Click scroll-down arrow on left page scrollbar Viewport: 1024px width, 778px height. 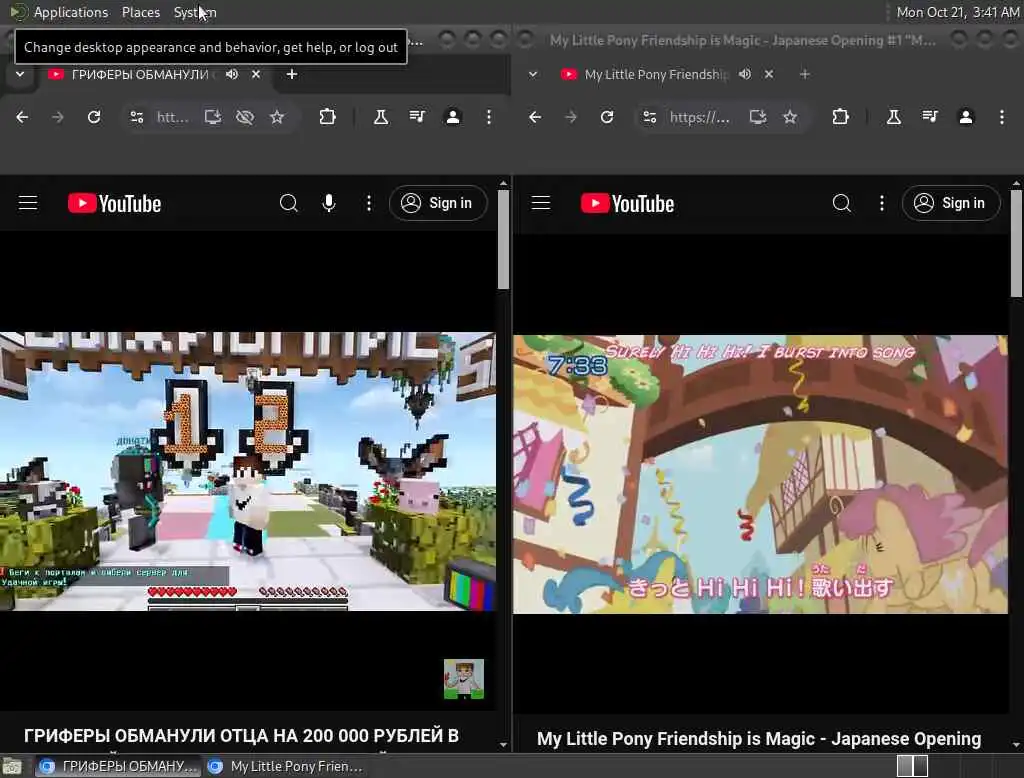[503, 745]
